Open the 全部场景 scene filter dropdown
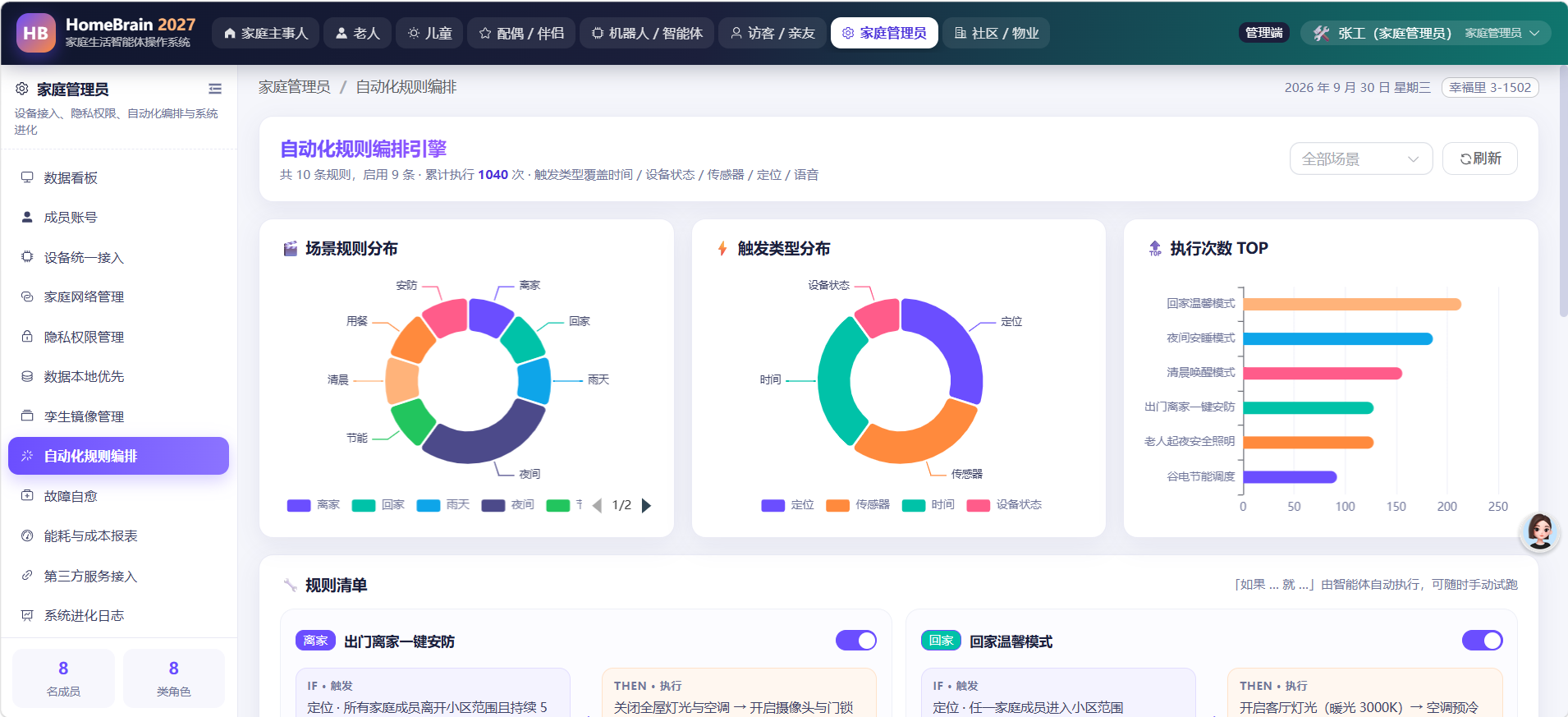Screen dimensions: 1568x717 [x=1361, y=159]
